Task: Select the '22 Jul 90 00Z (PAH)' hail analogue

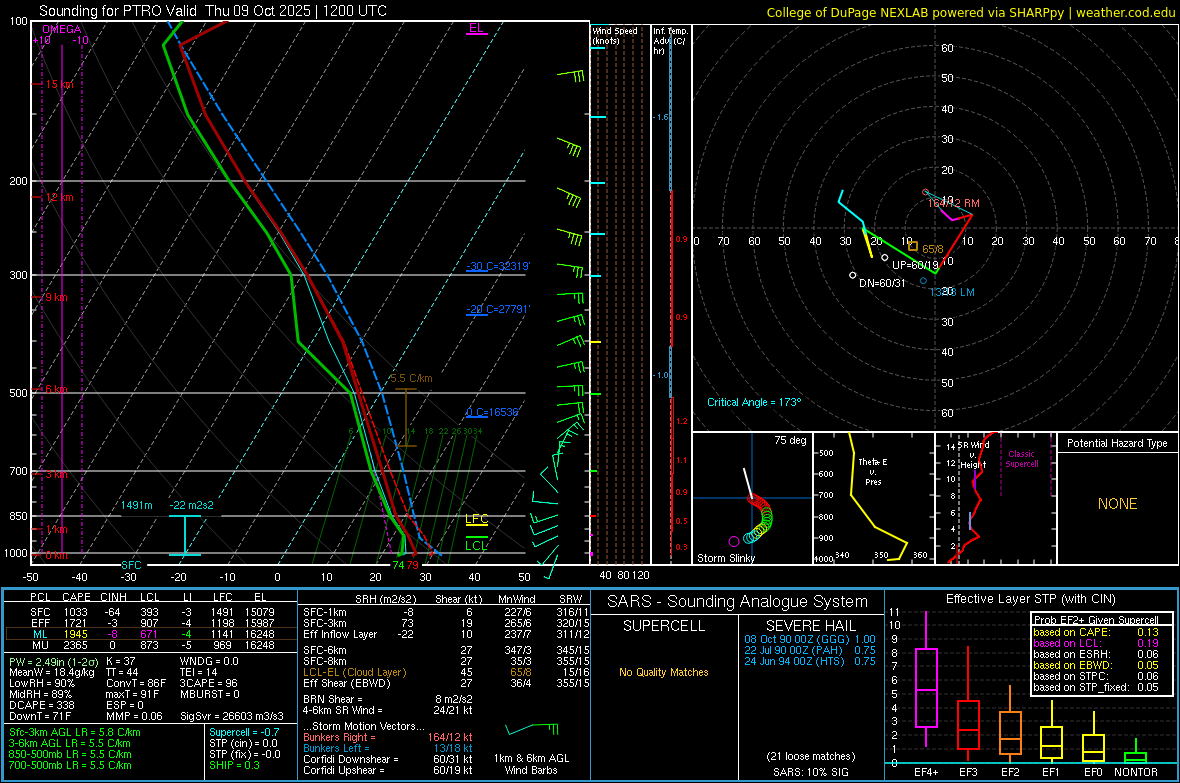Action: pyautogui.click(x=810, y=650)
